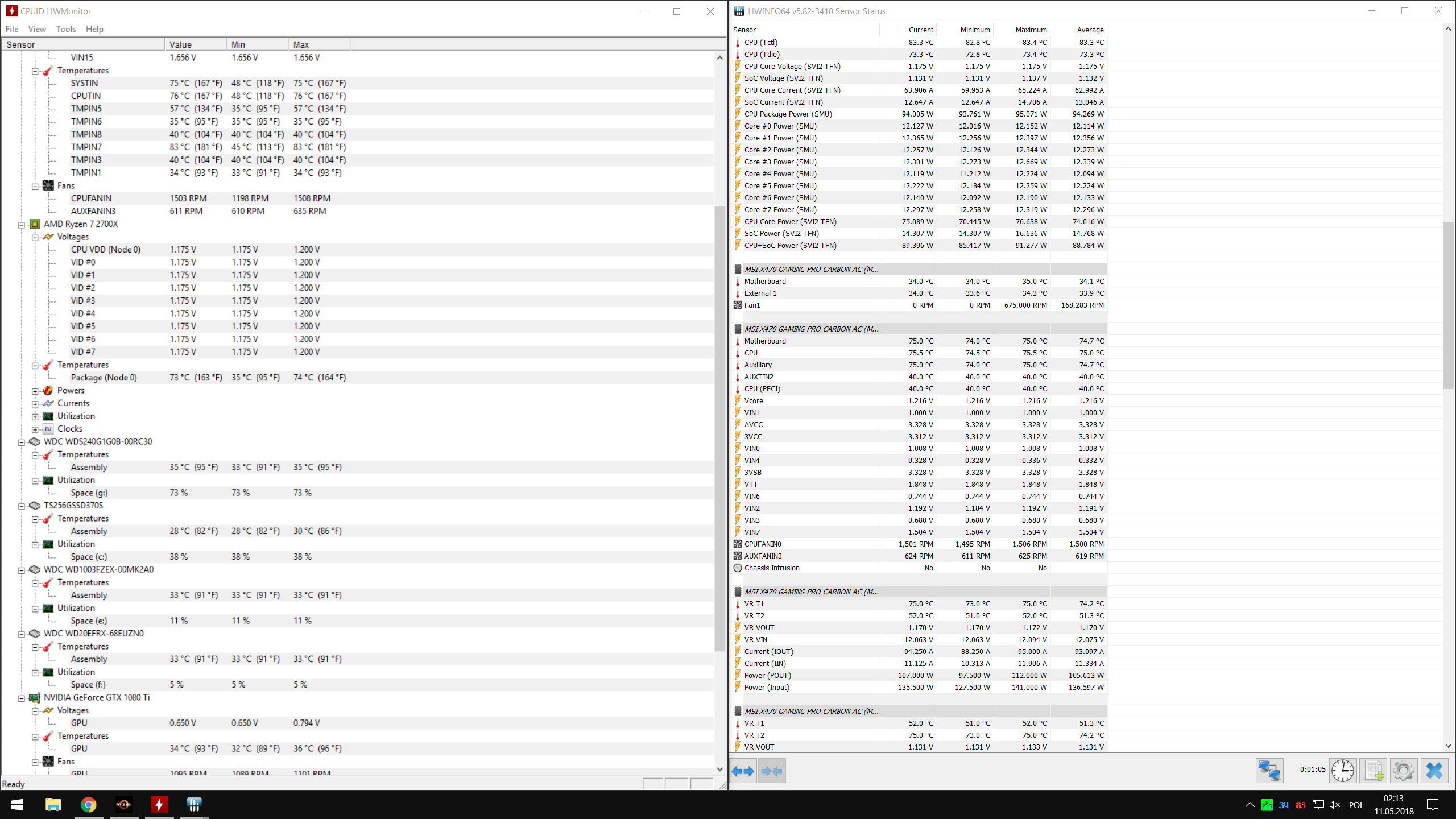Screen dimensions: 1456x819
Task: Open File Explorer from the taskbar
Action: [x=53, y=805]
